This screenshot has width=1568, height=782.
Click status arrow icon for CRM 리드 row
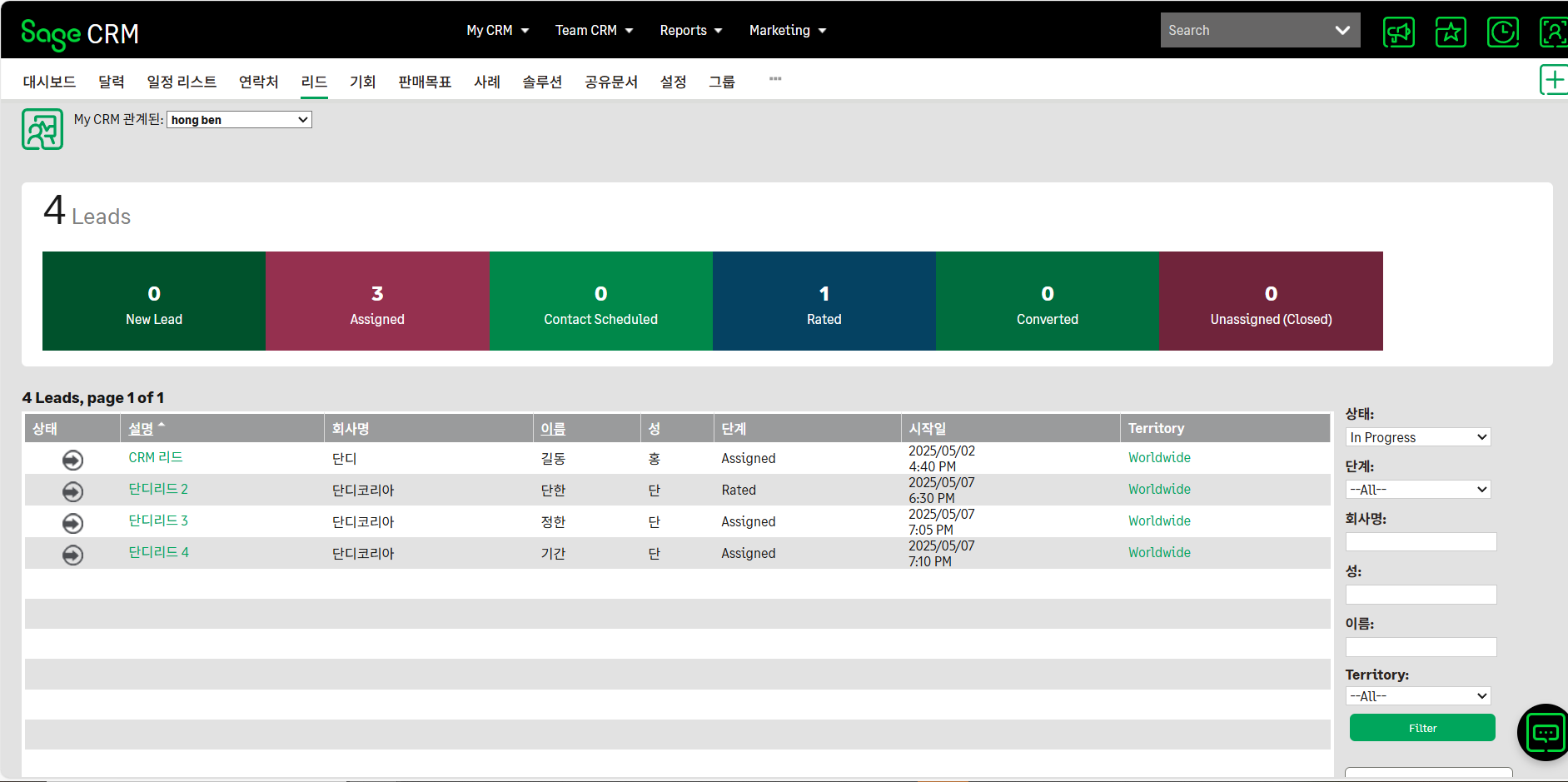click(x=73, y=460)
